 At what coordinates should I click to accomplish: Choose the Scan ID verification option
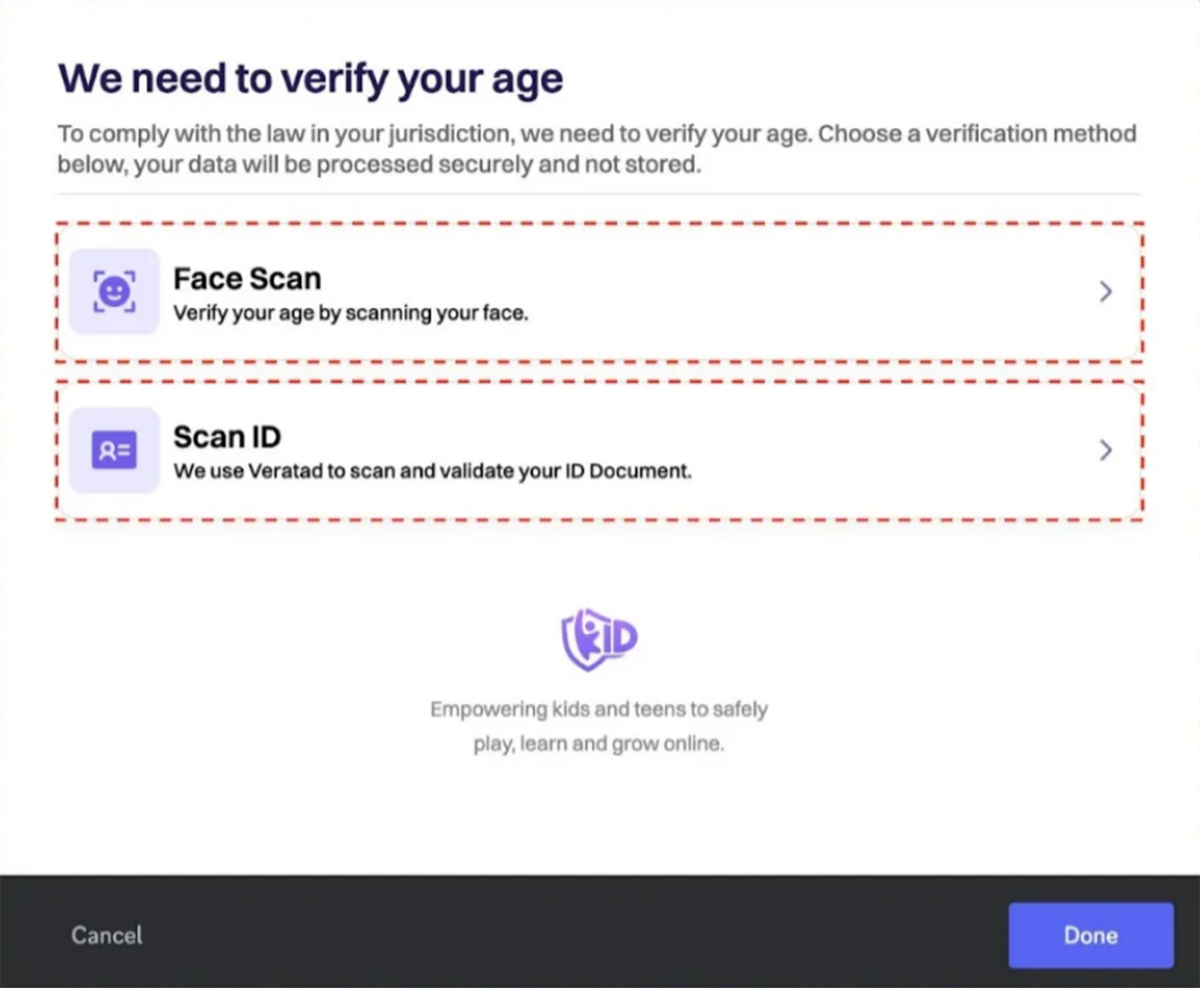click(600, 450)
